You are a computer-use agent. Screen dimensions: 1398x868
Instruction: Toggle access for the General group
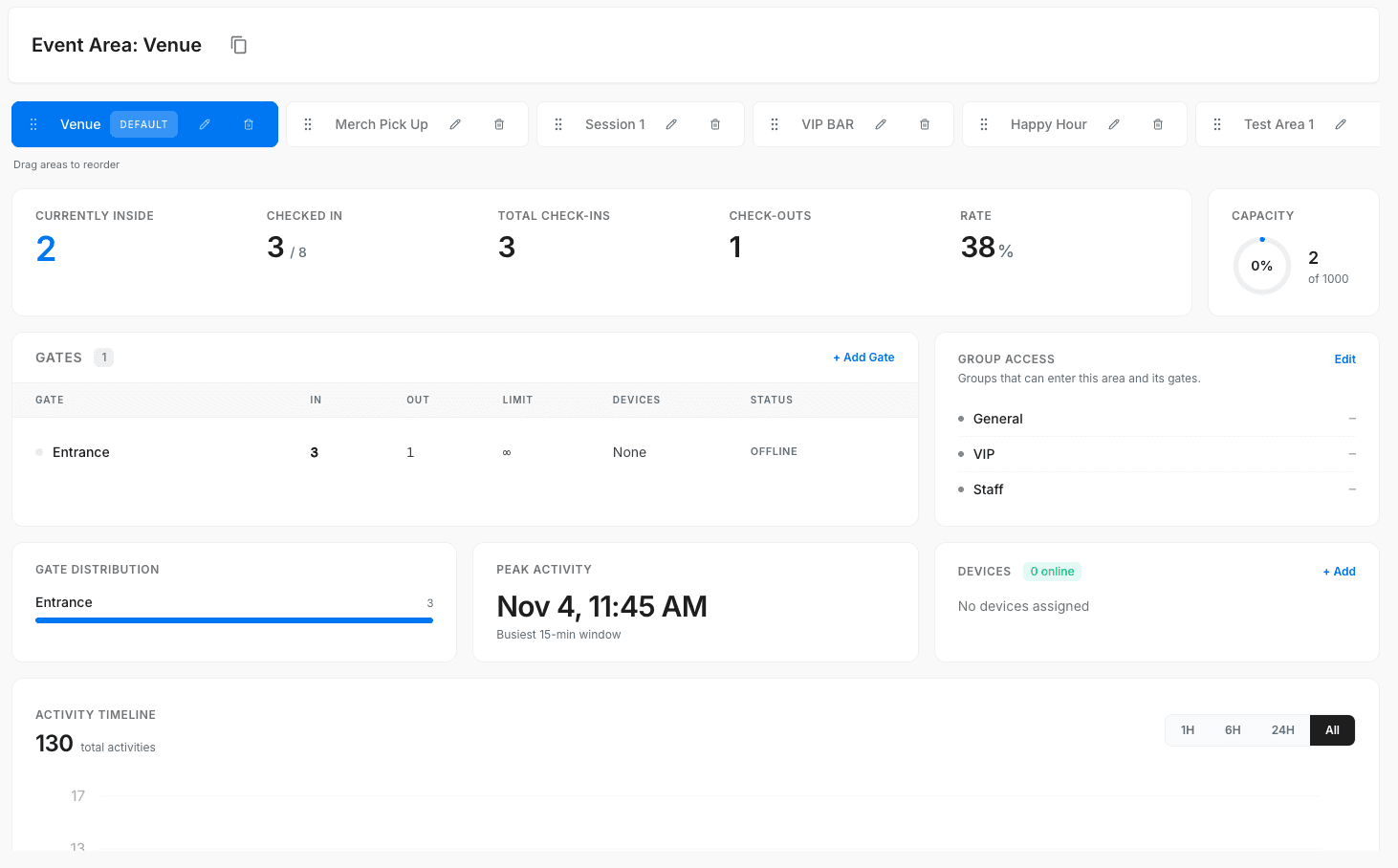[x=1351, y=418]
